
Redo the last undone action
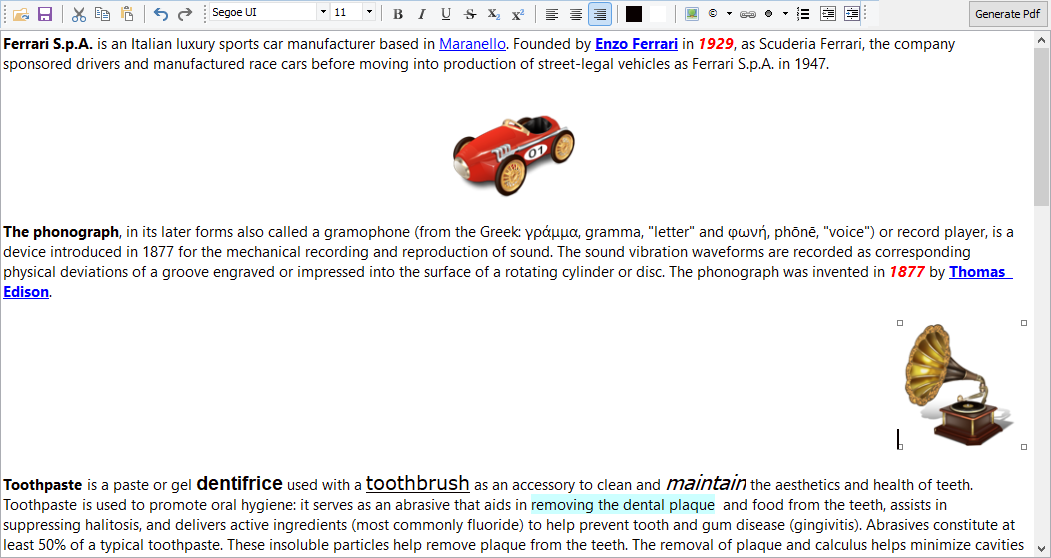coord(185,14)
